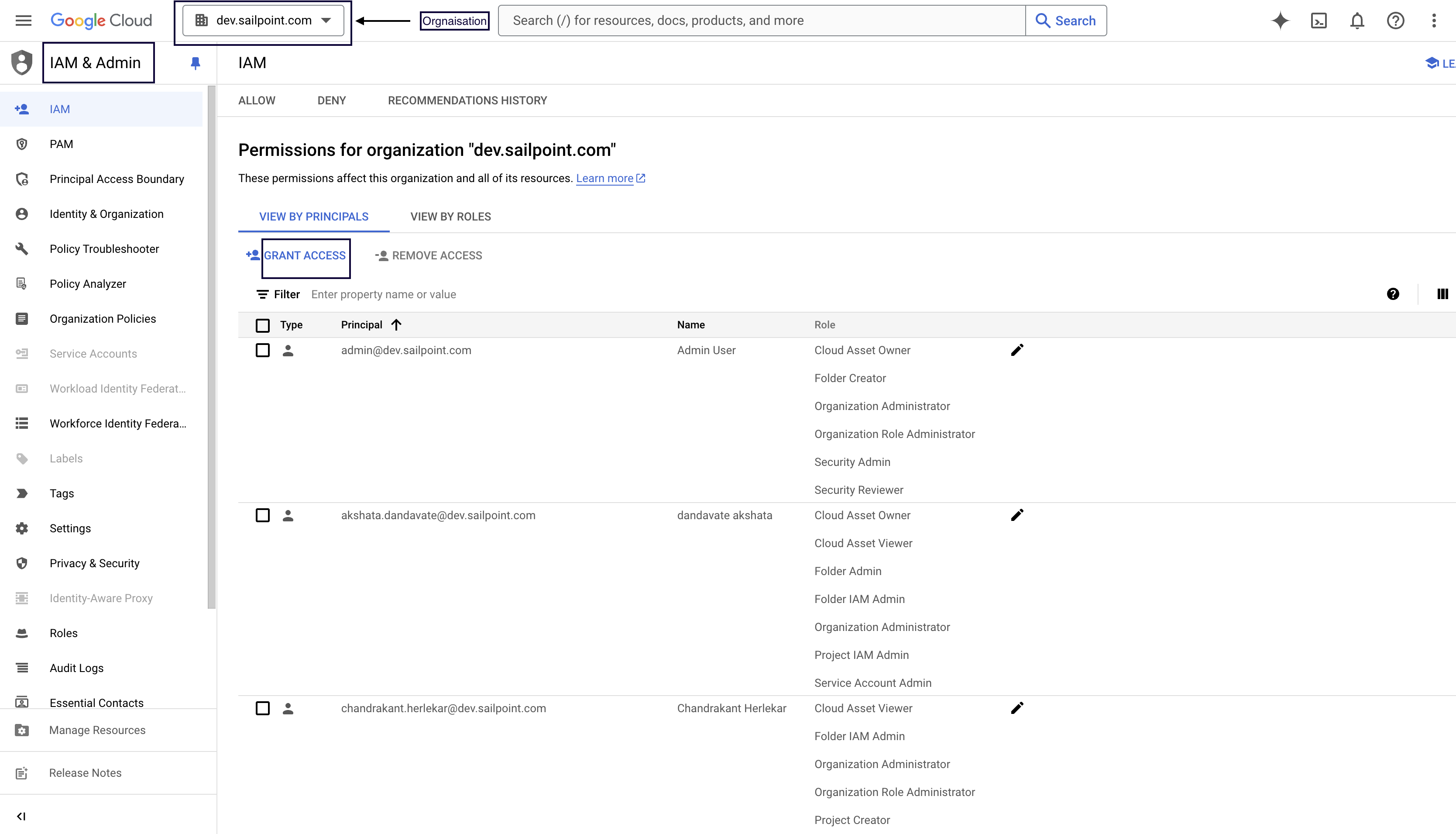Click the GRANT ACCESS button
This screenshot has width=1456, height=834.
pyautogui.click(x=297, y=255)
